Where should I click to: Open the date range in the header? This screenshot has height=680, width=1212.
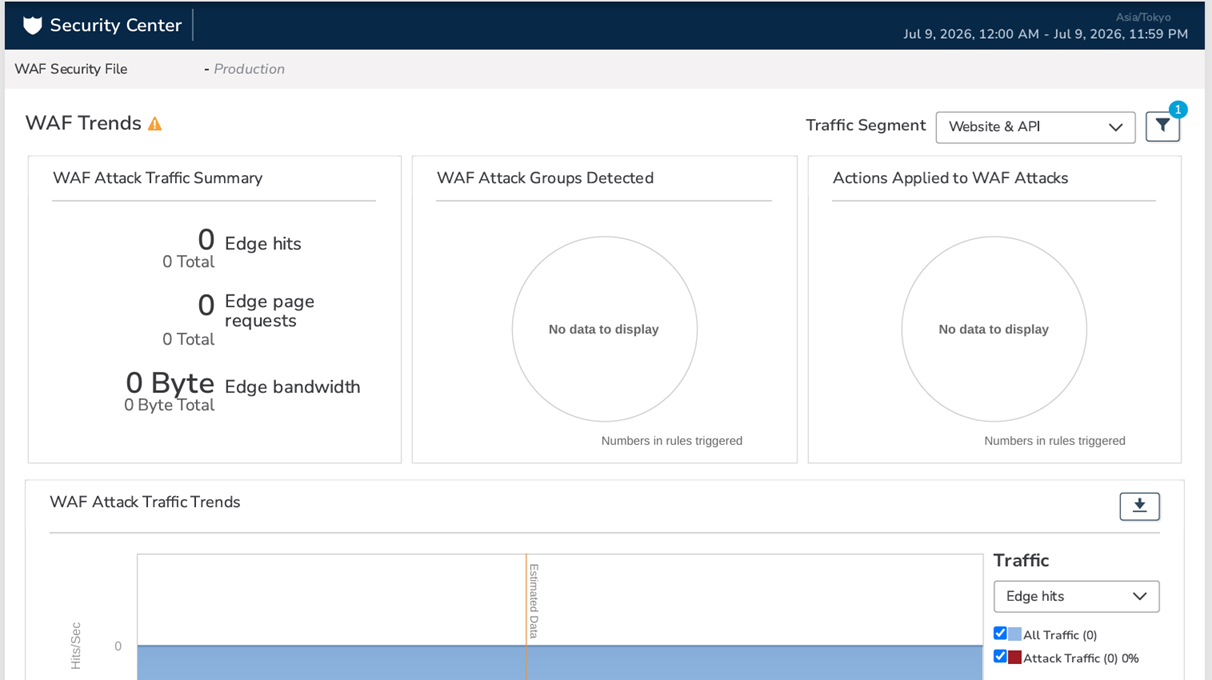click(1045, 34)
